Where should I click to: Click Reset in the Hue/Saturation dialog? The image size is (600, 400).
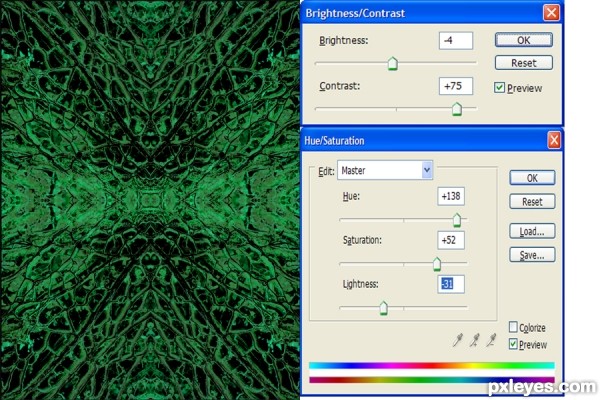pyautogui.click(x=532, y=202)
